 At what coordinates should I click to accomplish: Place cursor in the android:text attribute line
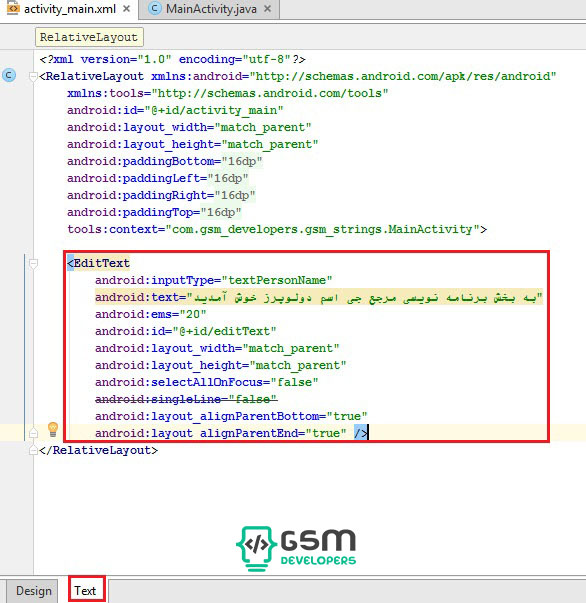click(x=318, y=297)
